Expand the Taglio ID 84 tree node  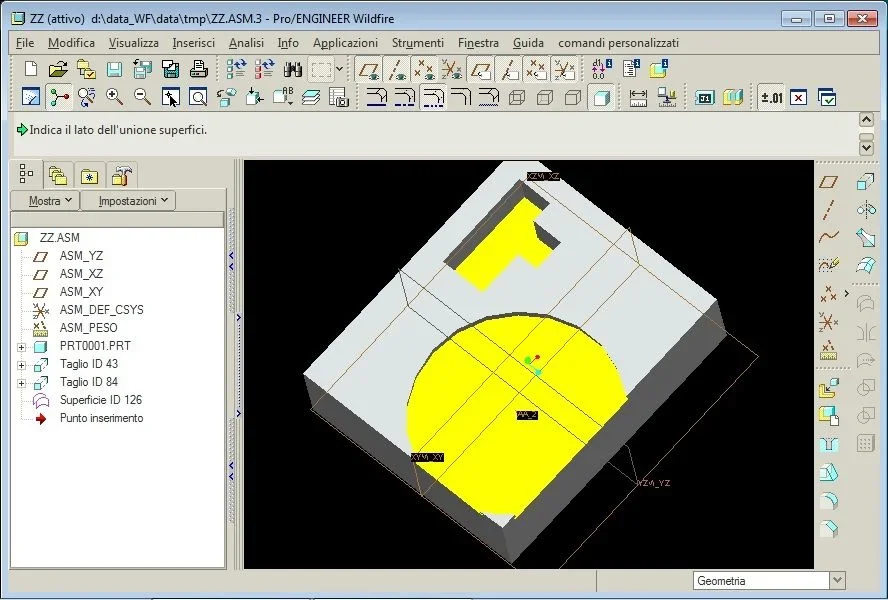tap(22, 383)
